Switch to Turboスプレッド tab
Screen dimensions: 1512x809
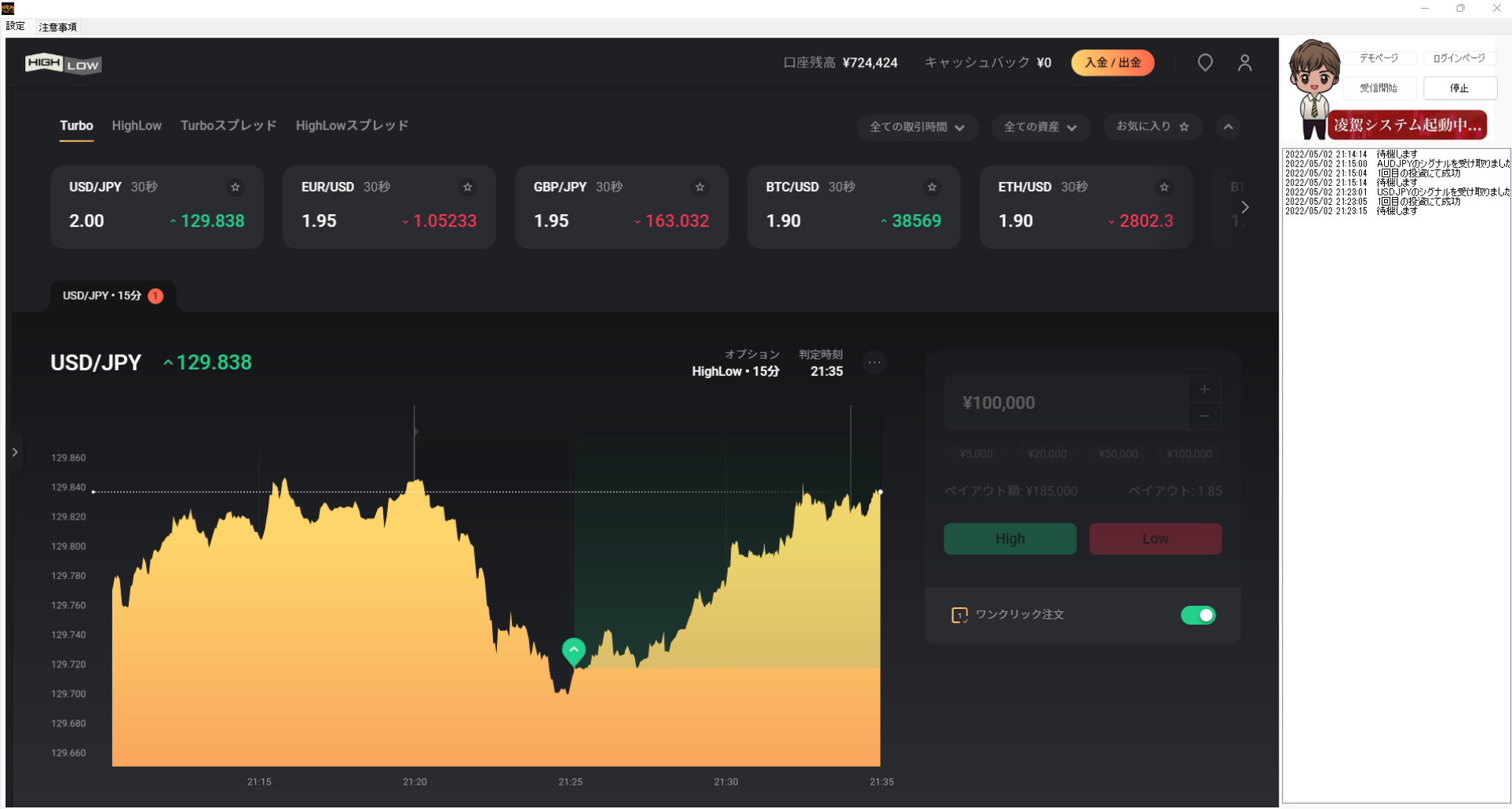coord(228,126)
